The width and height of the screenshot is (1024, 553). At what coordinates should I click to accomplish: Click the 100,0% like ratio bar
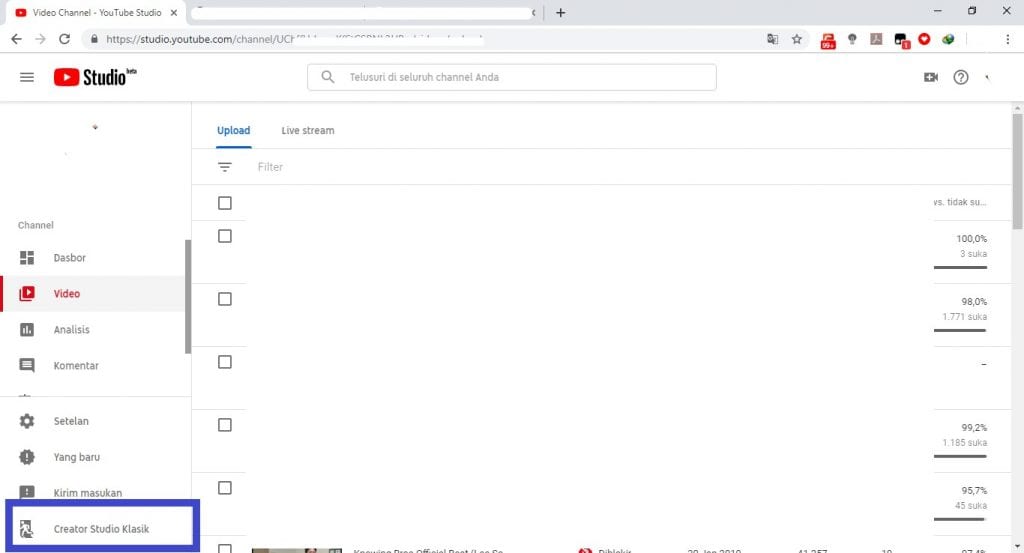click(960, 267)
